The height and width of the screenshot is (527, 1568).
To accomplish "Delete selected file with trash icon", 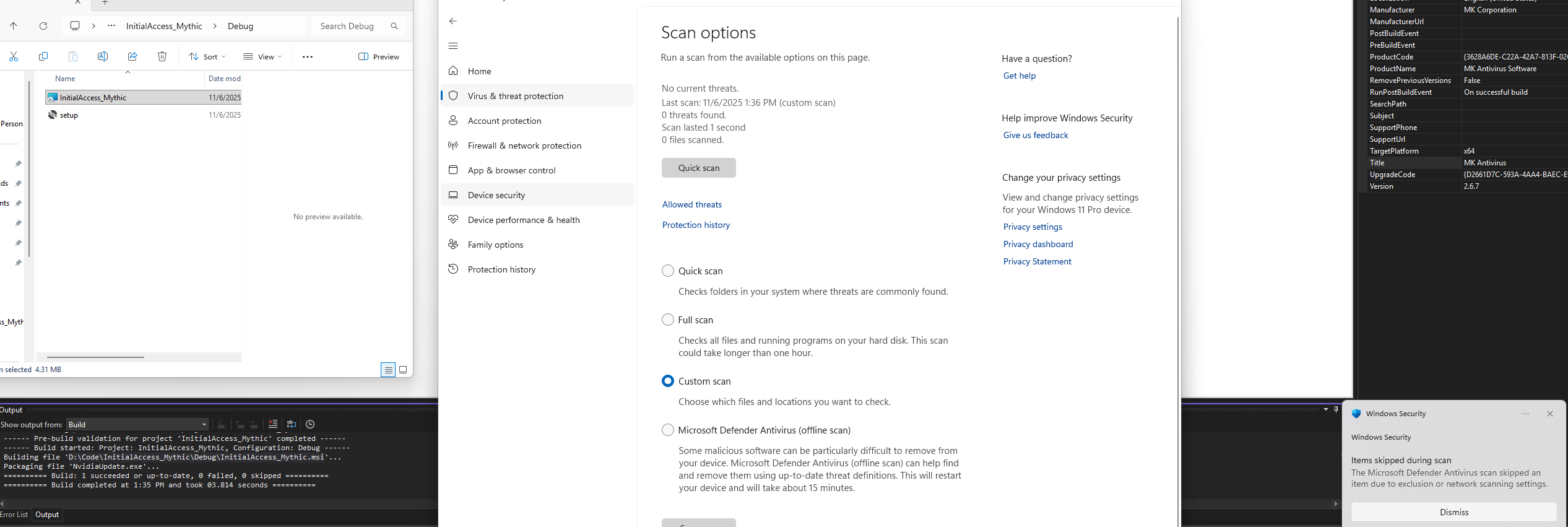I will pos(162,57).
